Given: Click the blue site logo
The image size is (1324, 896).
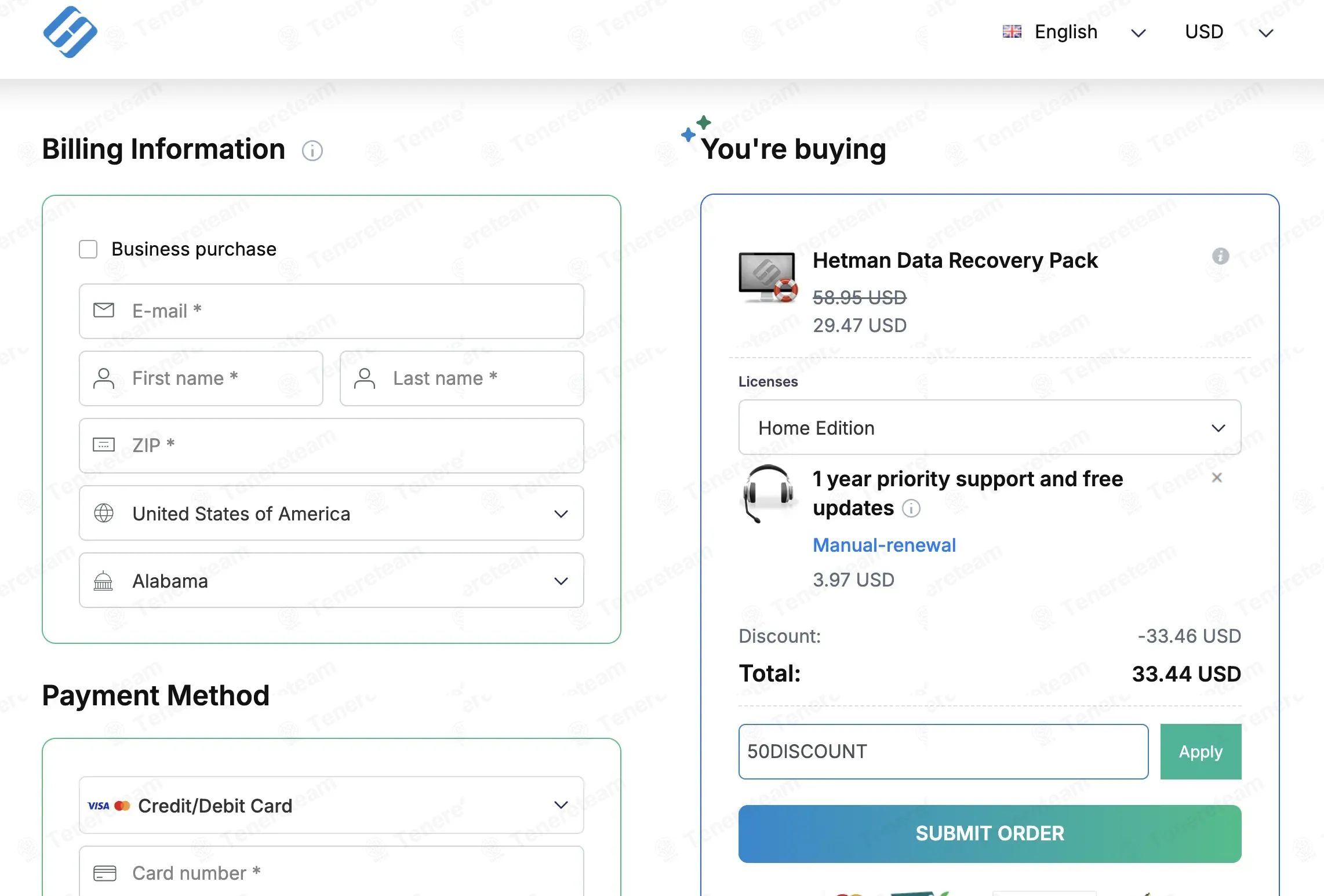Looking at the screenshot, I should point(70,32).
